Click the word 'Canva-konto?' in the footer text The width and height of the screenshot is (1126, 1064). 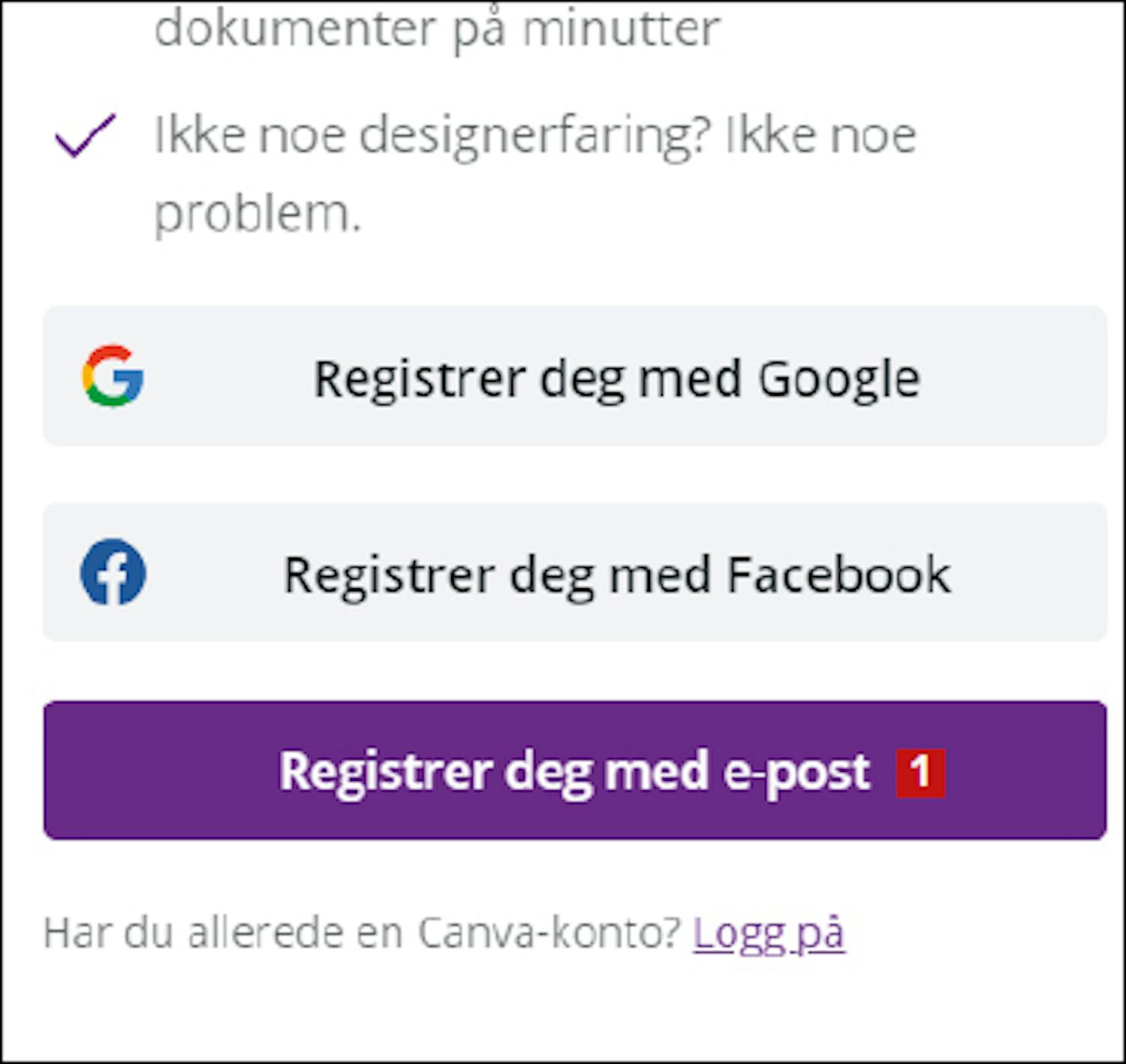coord(549,933)
